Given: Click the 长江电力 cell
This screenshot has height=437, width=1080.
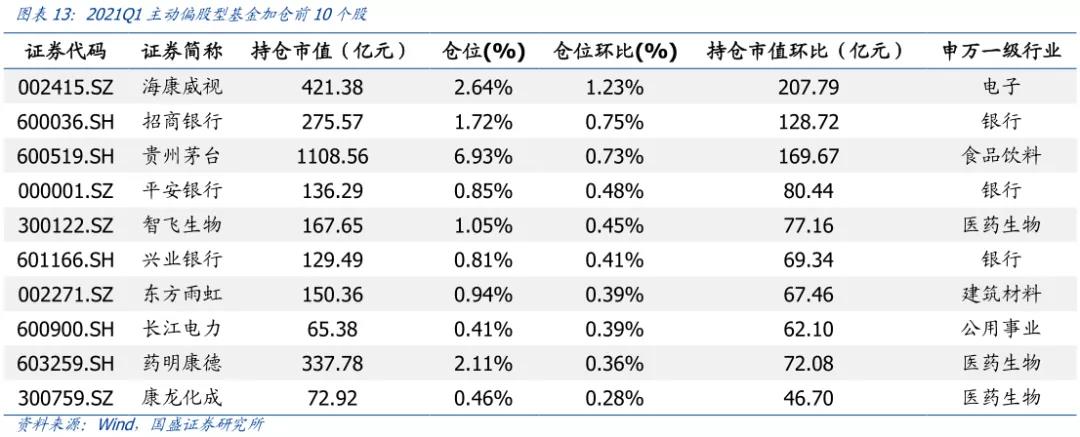Looking at the screenshot, I should (x=182, y=328).
